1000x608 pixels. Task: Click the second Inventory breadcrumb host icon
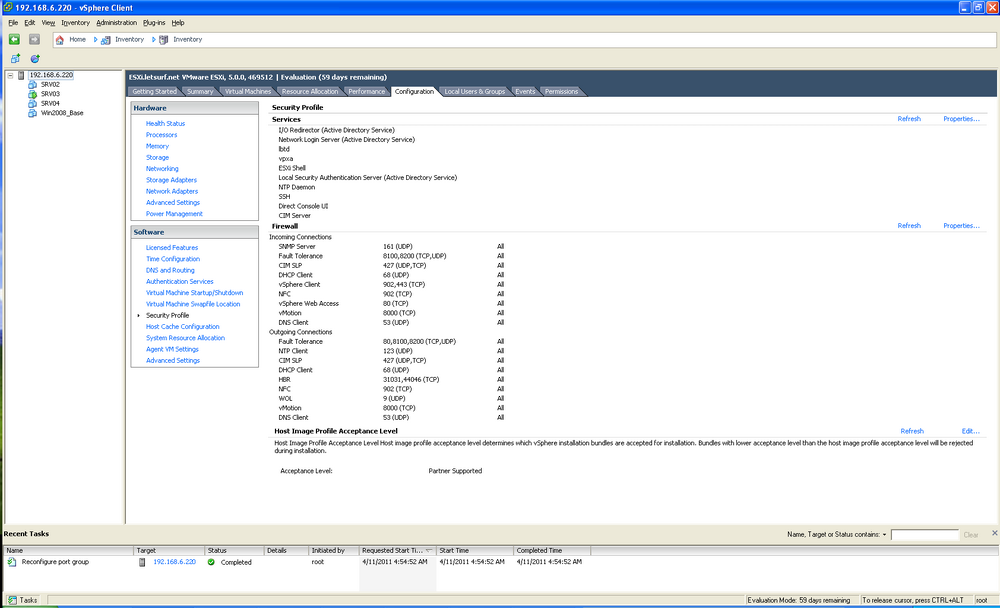[x=164, y=40]
